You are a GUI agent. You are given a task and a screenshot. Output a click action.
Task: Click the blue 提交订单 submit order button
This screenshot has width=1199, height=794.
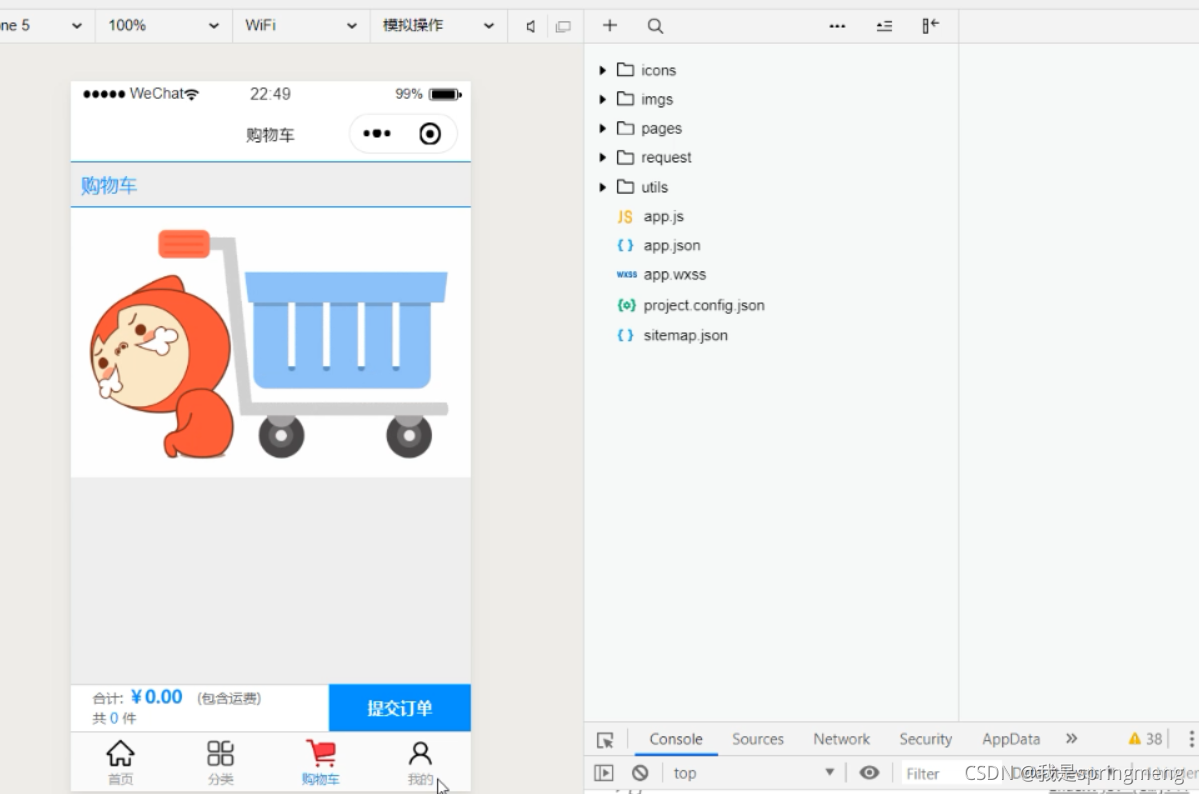pos(400,708)
